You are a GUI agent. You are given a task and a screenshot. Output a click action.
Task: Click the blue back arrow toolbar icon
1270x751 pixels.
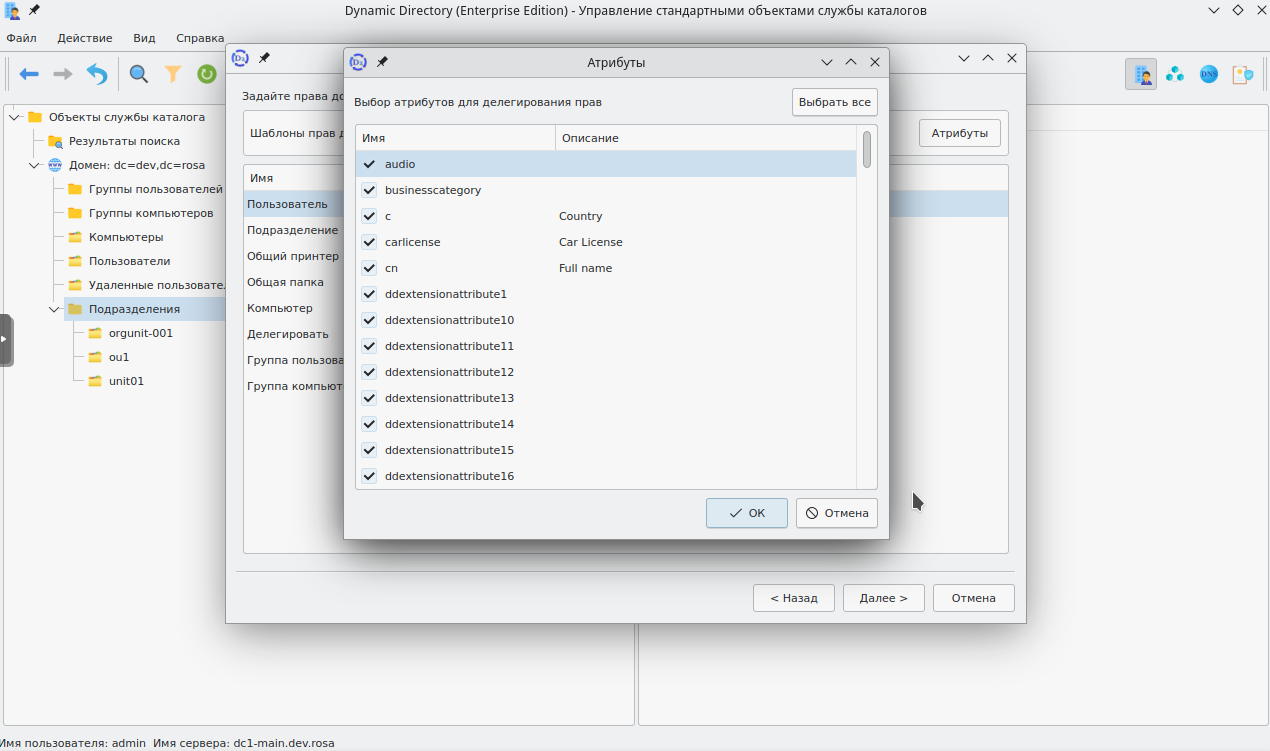point(29,74)
